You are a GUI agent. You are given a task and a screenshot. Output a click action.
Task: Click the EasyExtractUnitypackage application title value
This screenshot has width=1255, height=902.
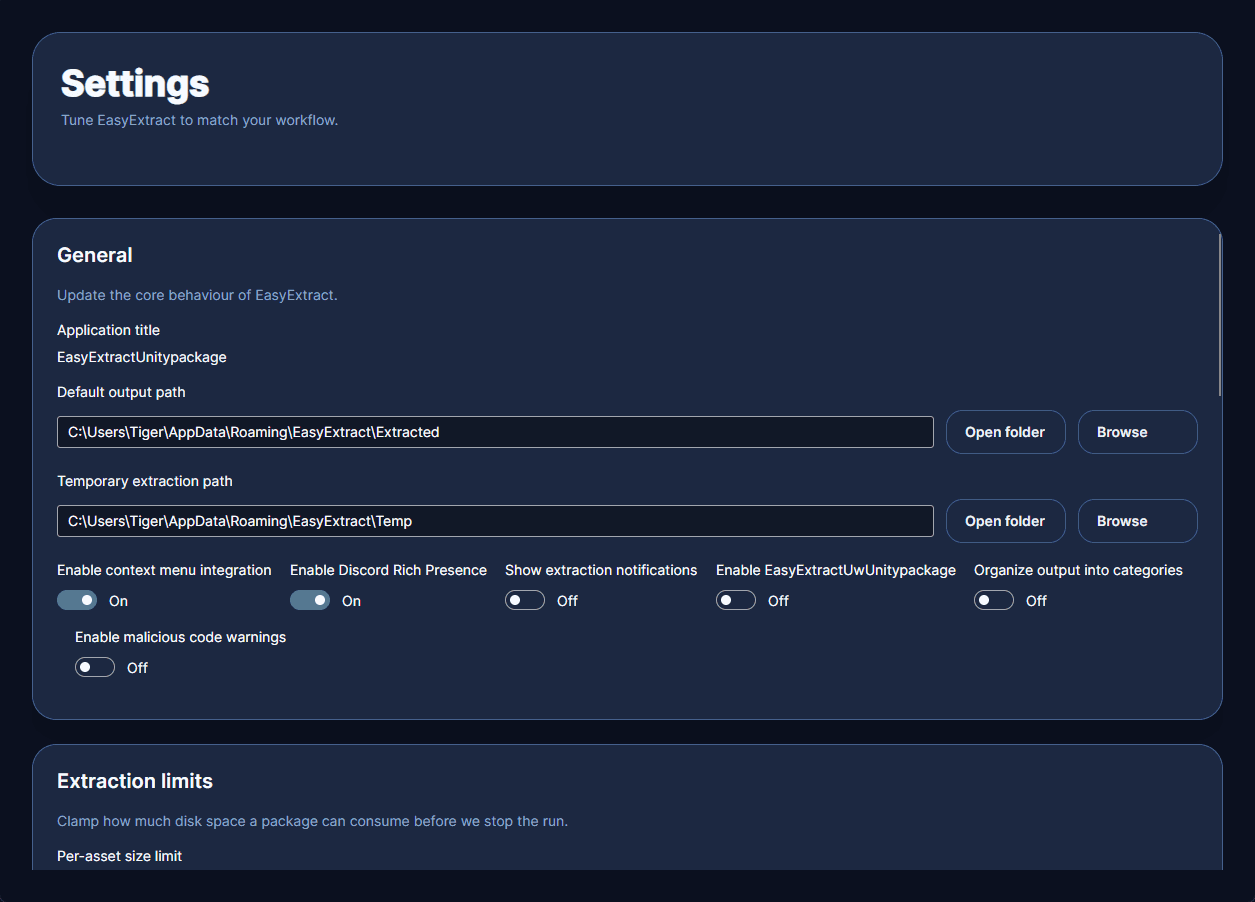pos(142,357)
